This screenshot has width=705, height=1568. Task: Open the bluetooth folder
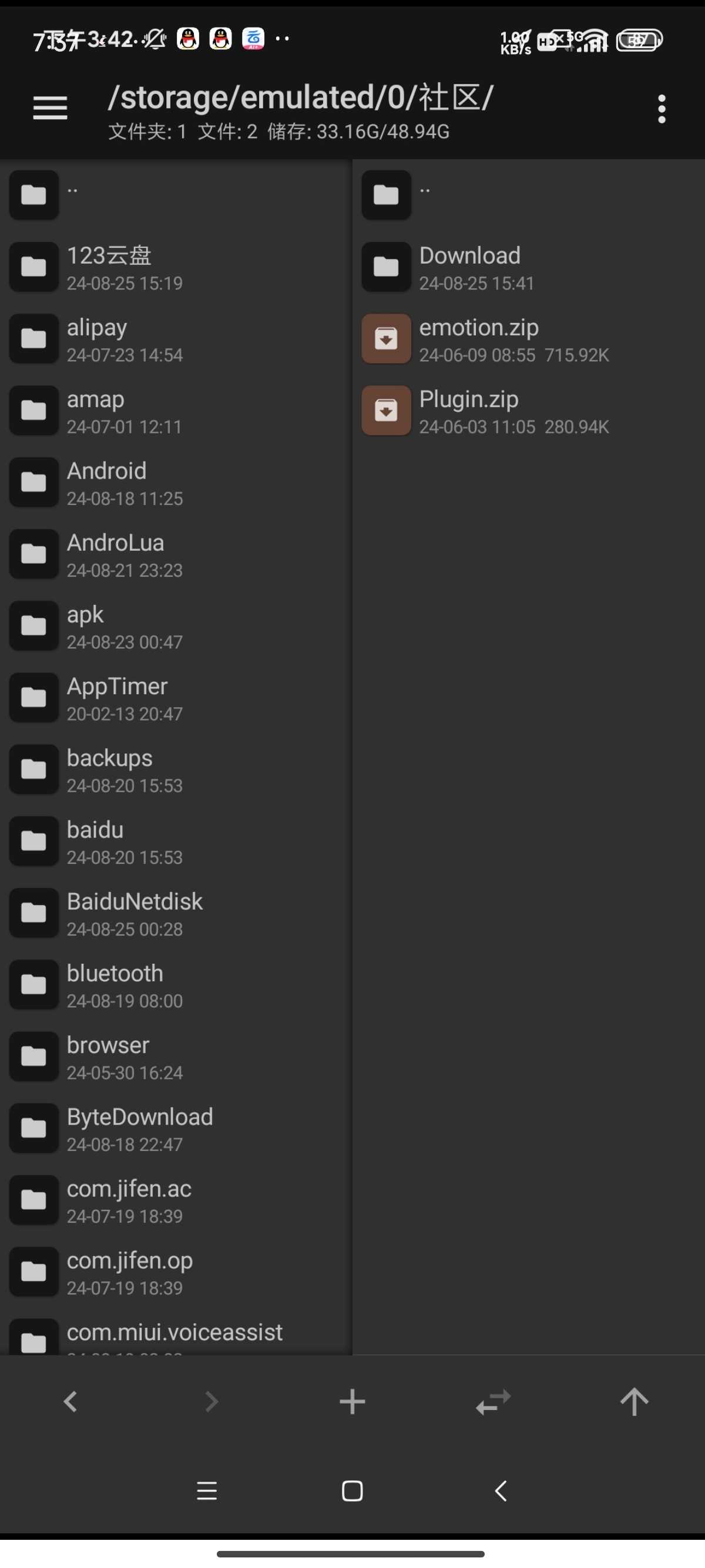(x=175, y=985)
